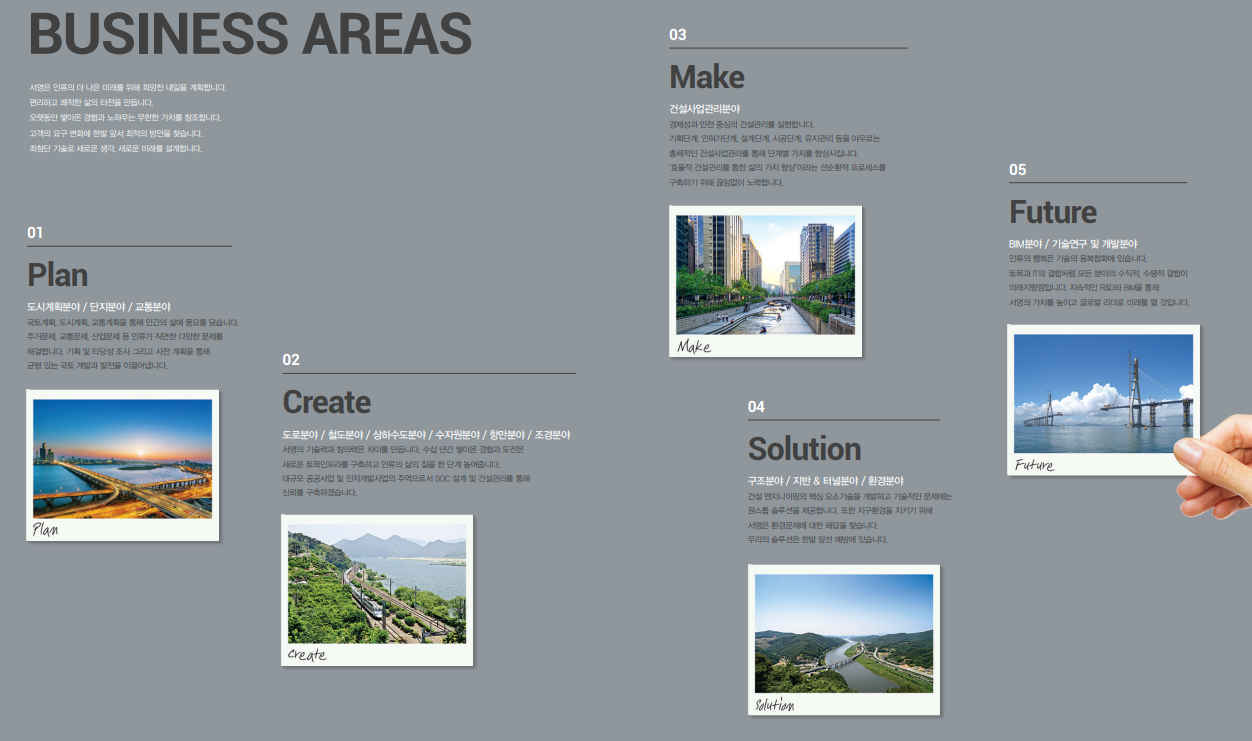Select the section number 02
1252x741 pixels.
(x=291, y=360)
